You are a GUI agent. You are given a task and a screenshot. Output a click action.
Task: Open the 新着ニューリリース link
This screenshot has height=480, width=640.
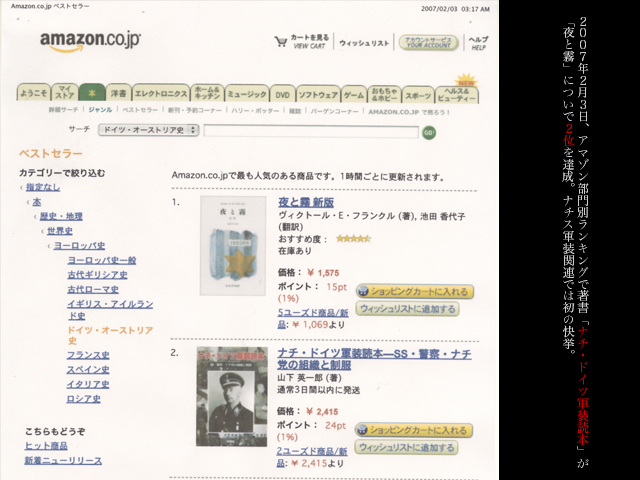63,460
